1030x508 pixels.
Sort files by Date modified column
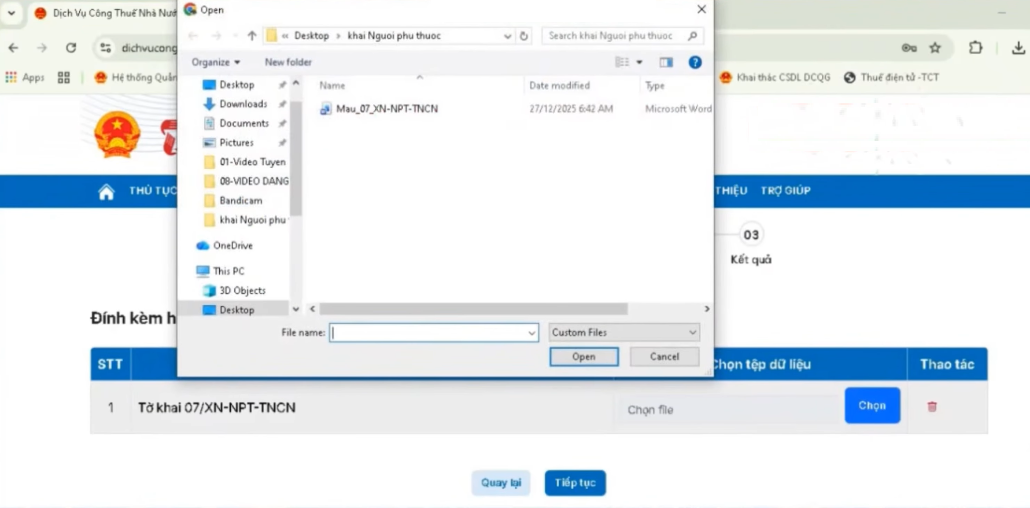click(x=559, y=85)
